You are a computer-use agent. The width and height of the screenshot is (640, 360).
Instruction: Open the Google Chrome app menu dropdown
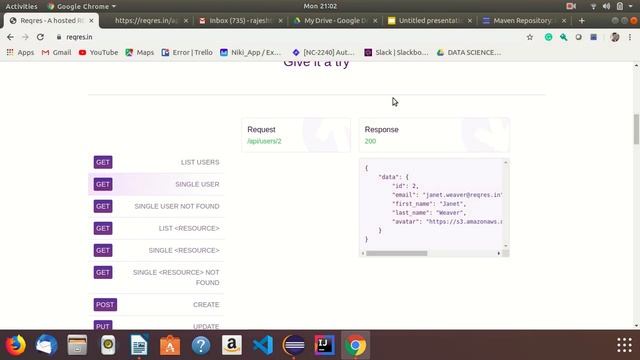tap(82, 6)
